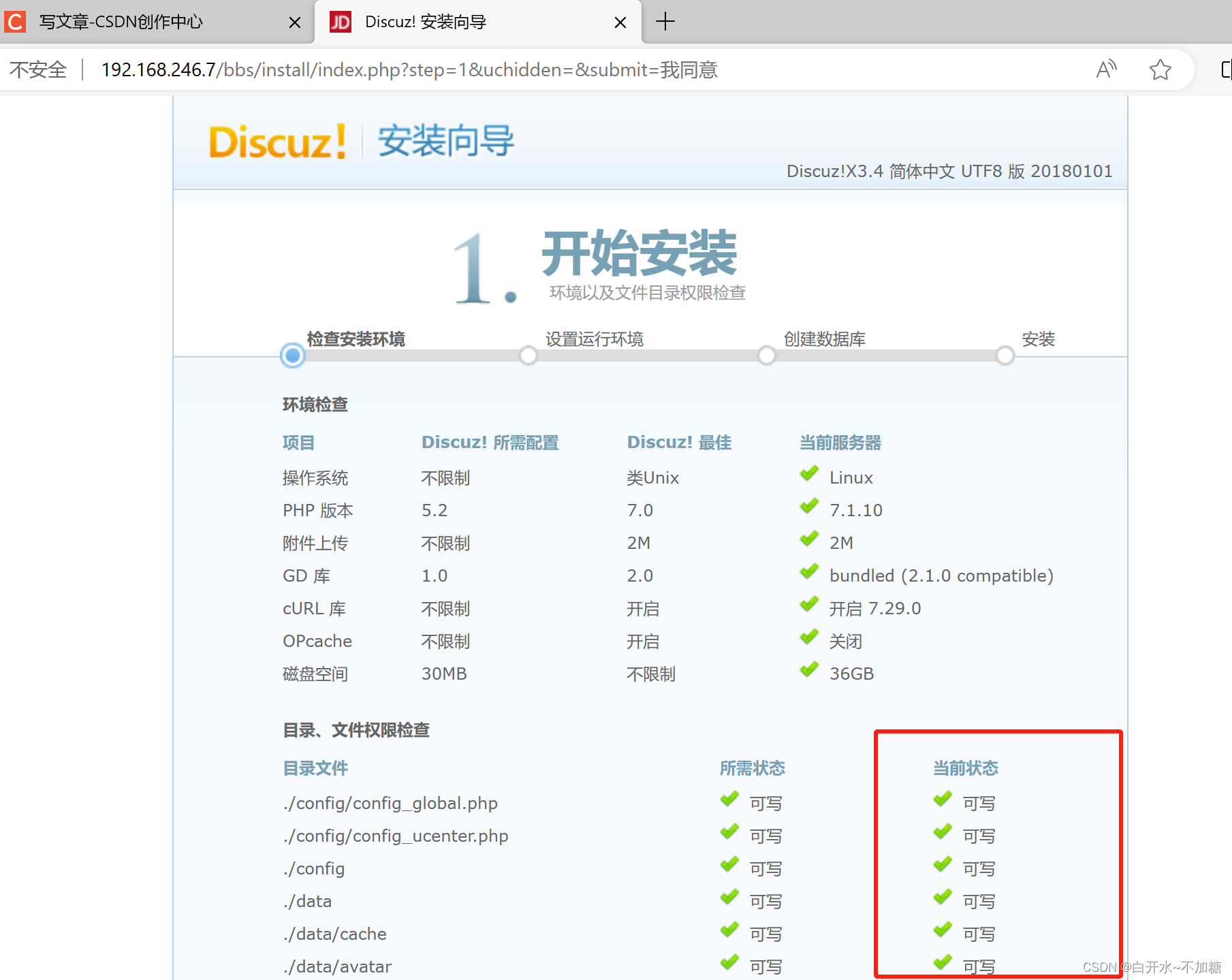Screen dimensions: 1232x980
Task: Click the ./data/avatar path
Action: (337, 967)
